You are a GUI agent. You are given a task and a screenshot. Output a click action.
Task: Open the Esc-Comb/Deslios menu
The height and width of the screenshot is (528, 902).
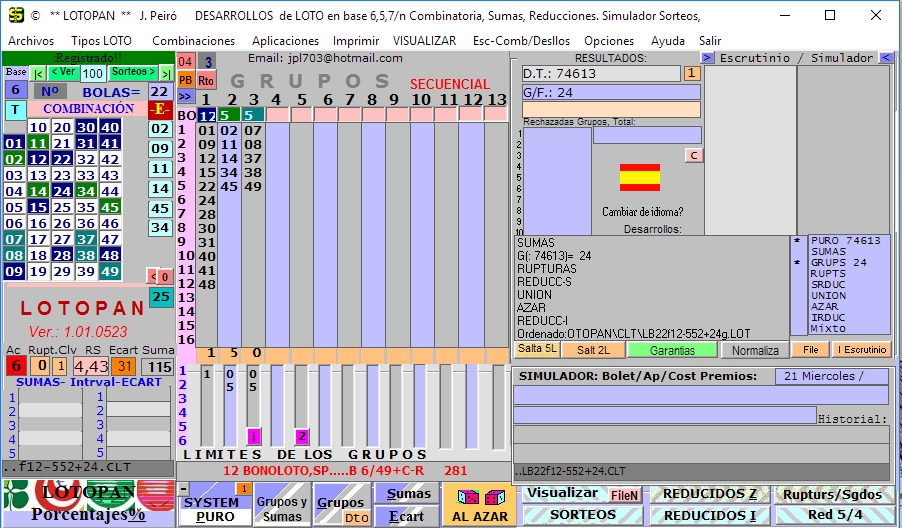click(x=521, y=41)
